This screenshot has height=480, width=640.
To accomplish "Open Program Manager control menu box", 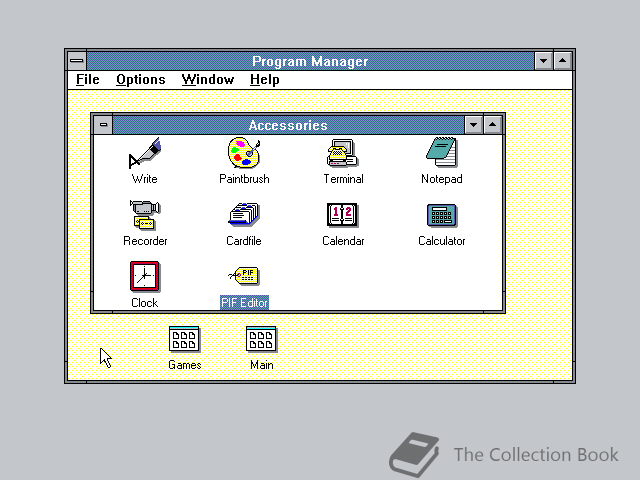I will 77,61.
